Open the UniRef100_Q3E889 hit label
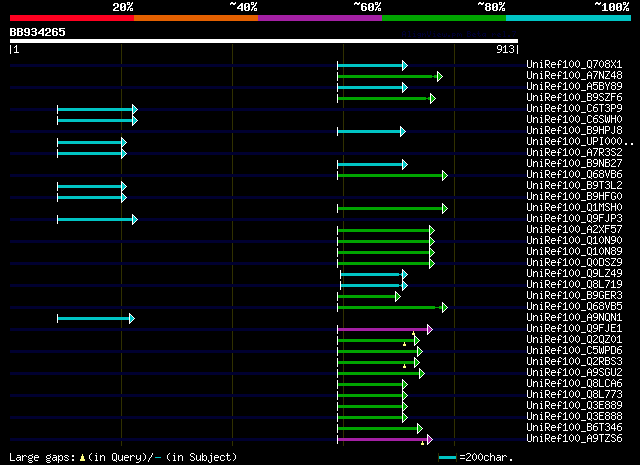The image size is (640, 465). pos(574,406)
